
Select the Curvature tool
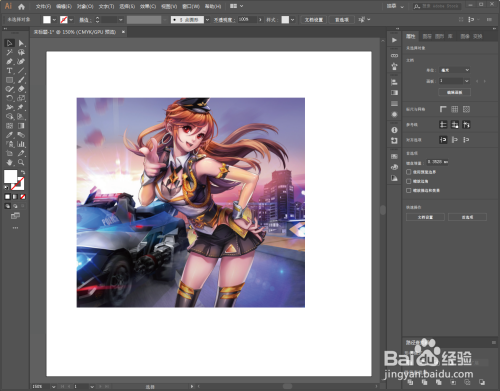coord(21,61)
